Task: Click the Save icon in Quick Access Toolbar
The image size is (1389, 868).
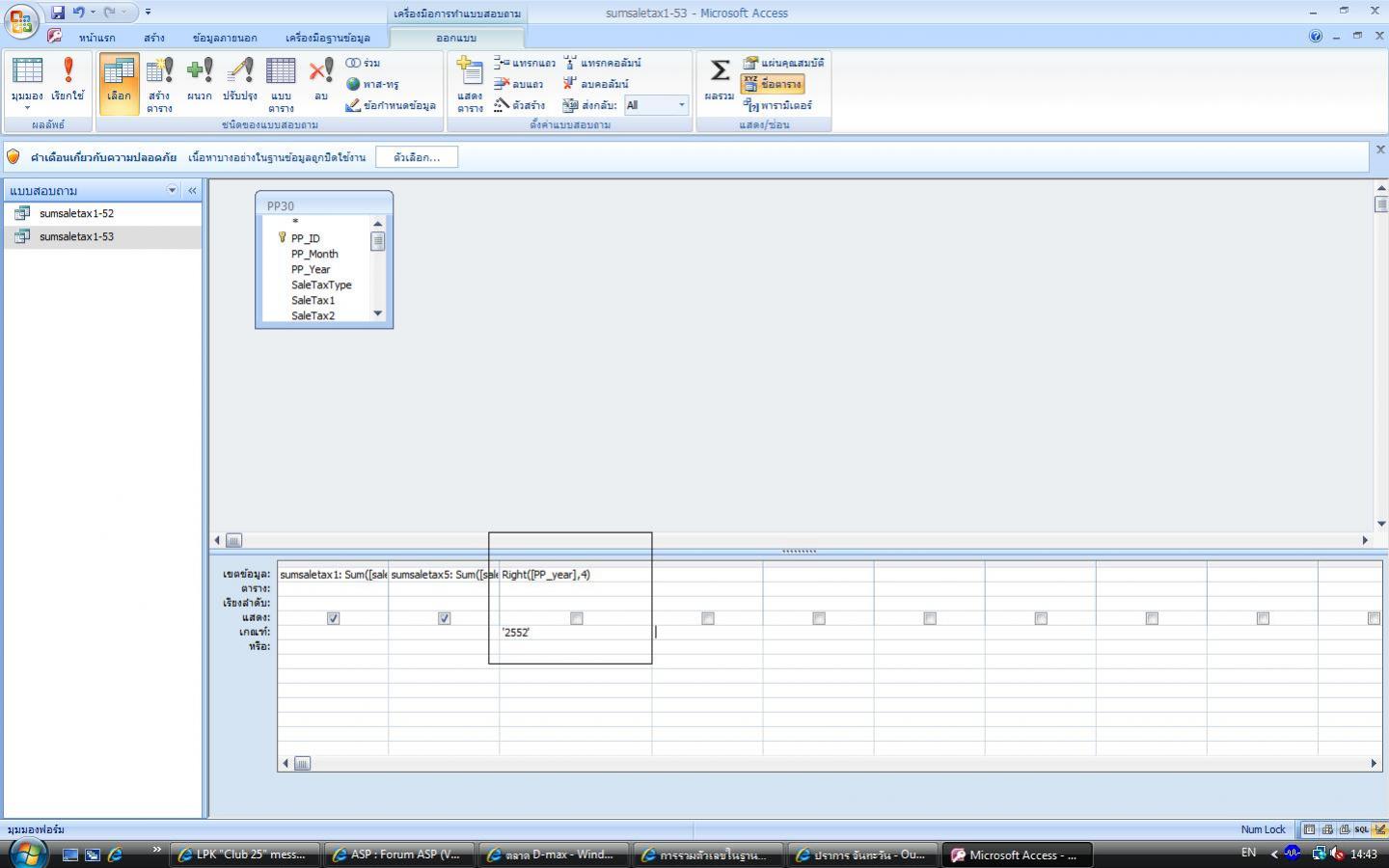Action: tap(58, 13)
